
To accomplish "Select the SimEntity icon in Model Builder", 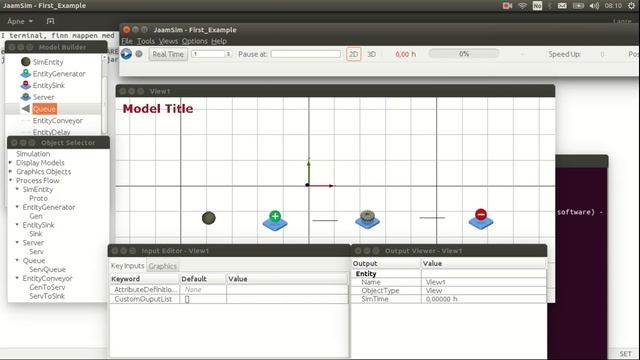I will (26, 62).
